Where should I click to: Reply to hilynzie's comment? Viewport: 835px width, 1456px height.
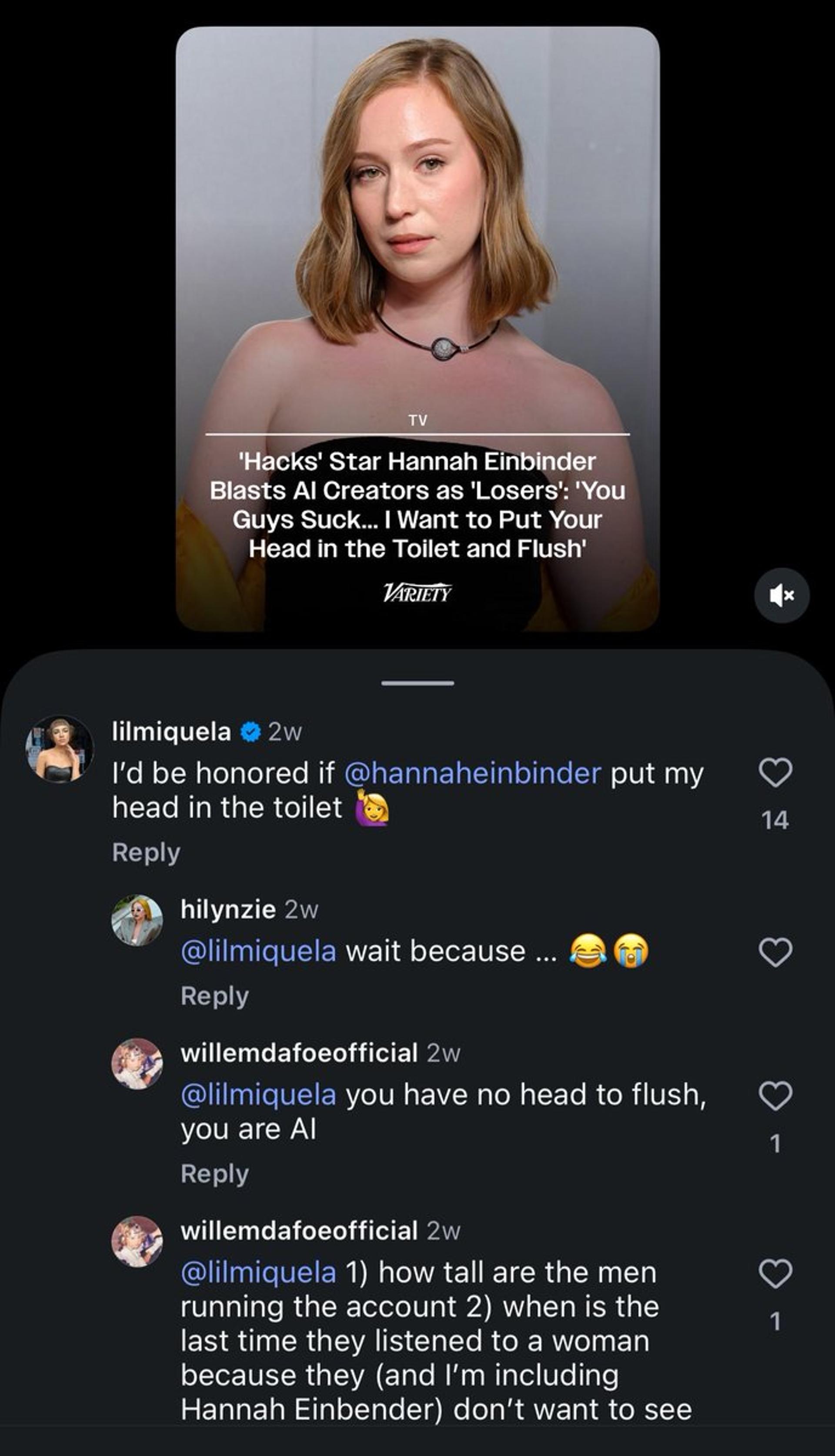coord(214,995)
